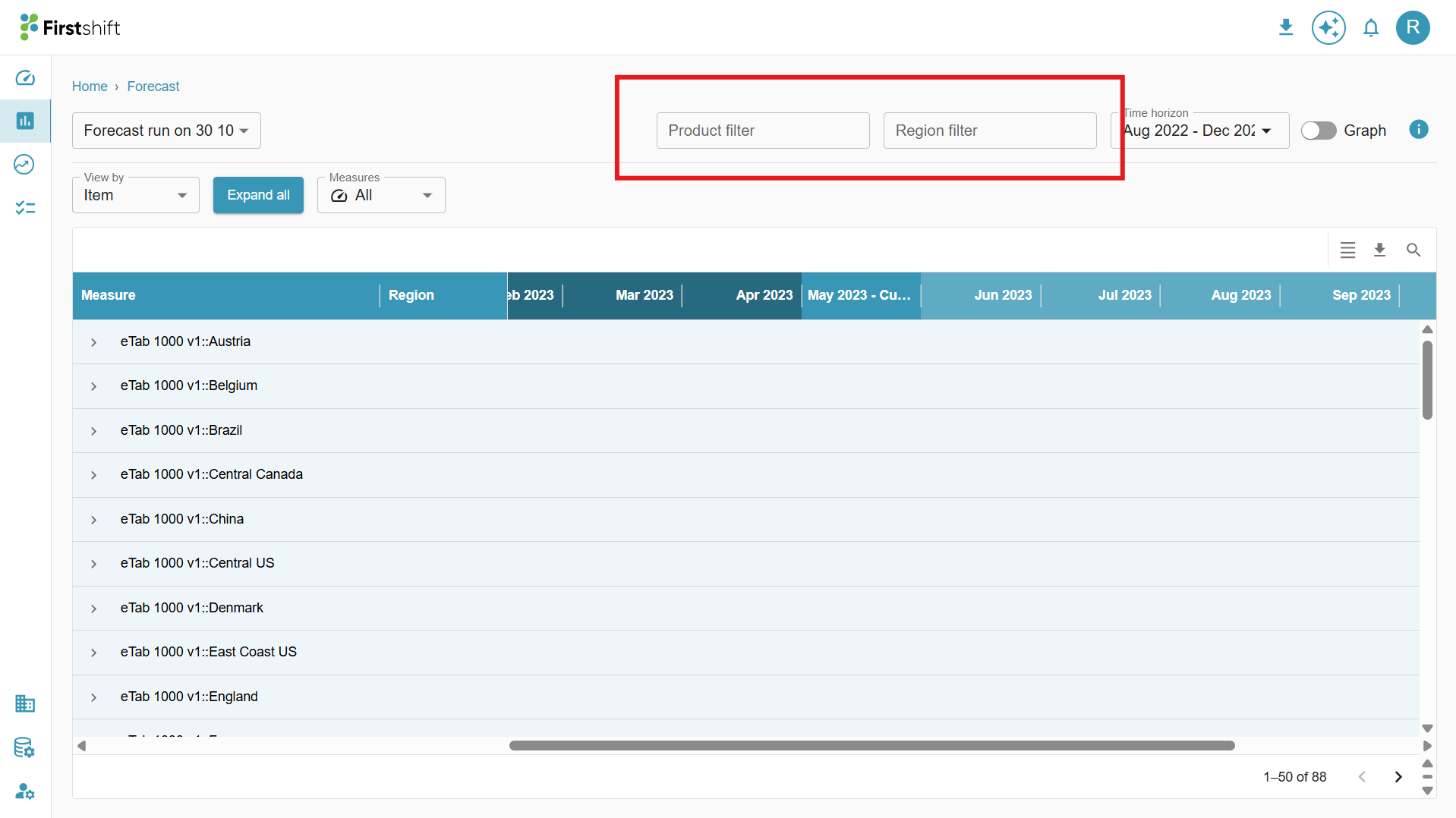Click the horizontal scrollbar left arrow
Screen dimensions: 1456x818
[81, 746]
